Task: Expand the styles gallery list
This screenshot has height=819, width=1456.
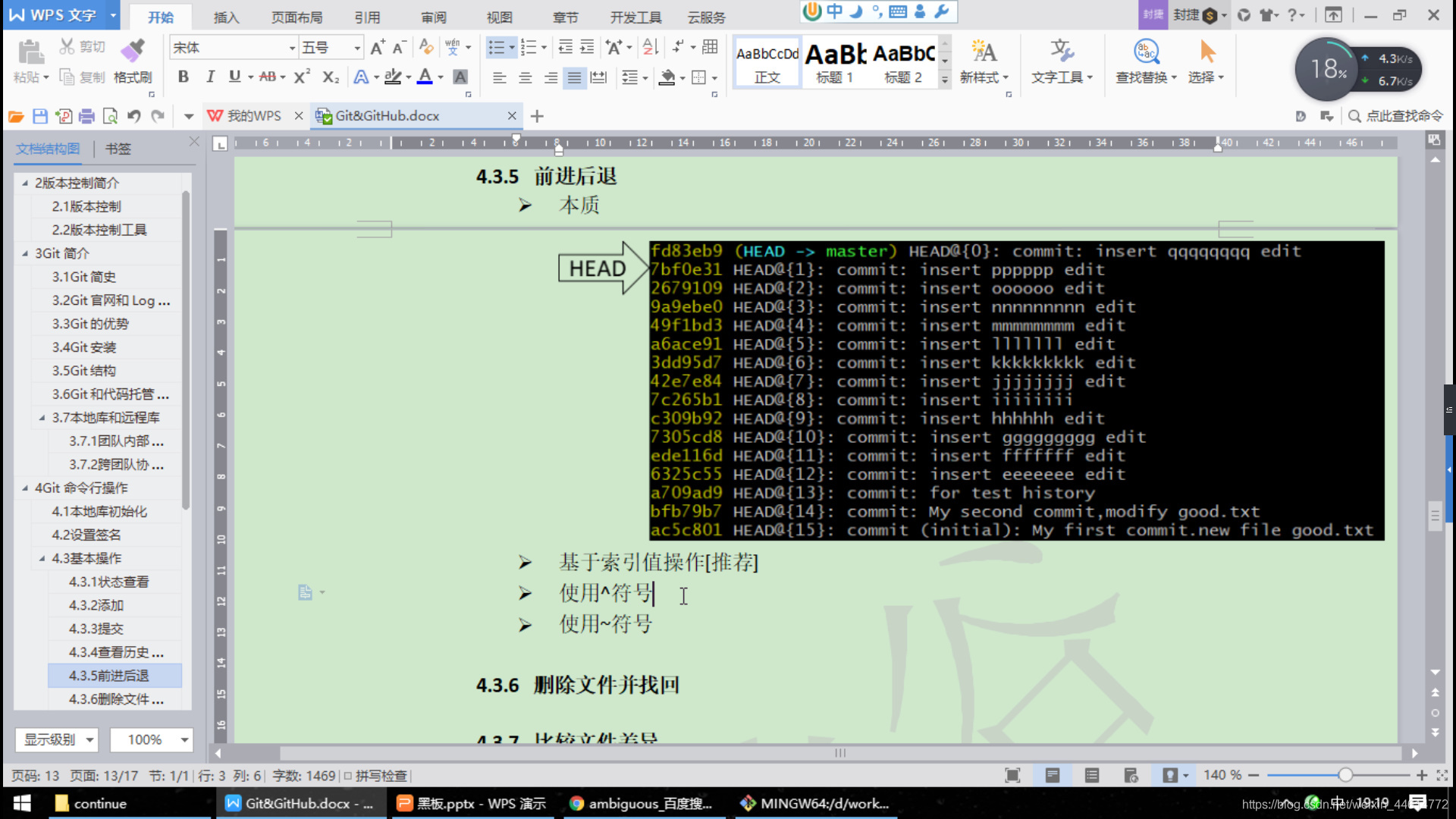Action: point(945,79)
